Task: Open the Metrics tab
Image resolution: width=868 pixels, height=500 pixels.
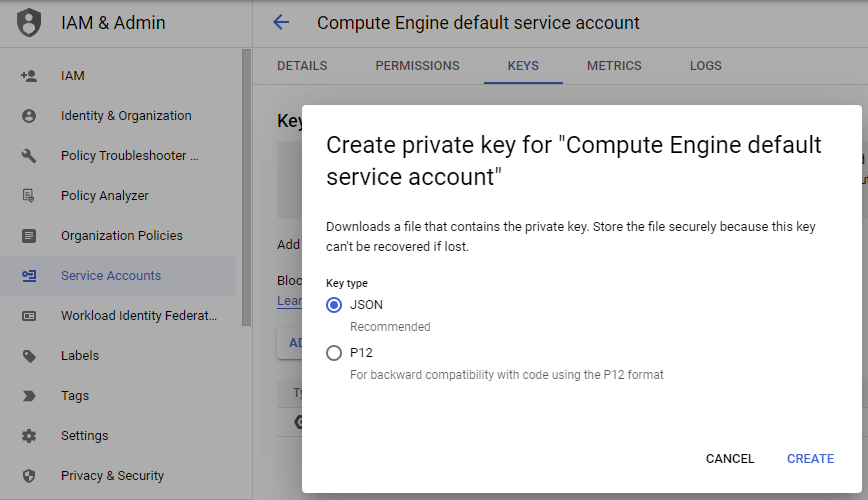Action: tap(614, 66)
